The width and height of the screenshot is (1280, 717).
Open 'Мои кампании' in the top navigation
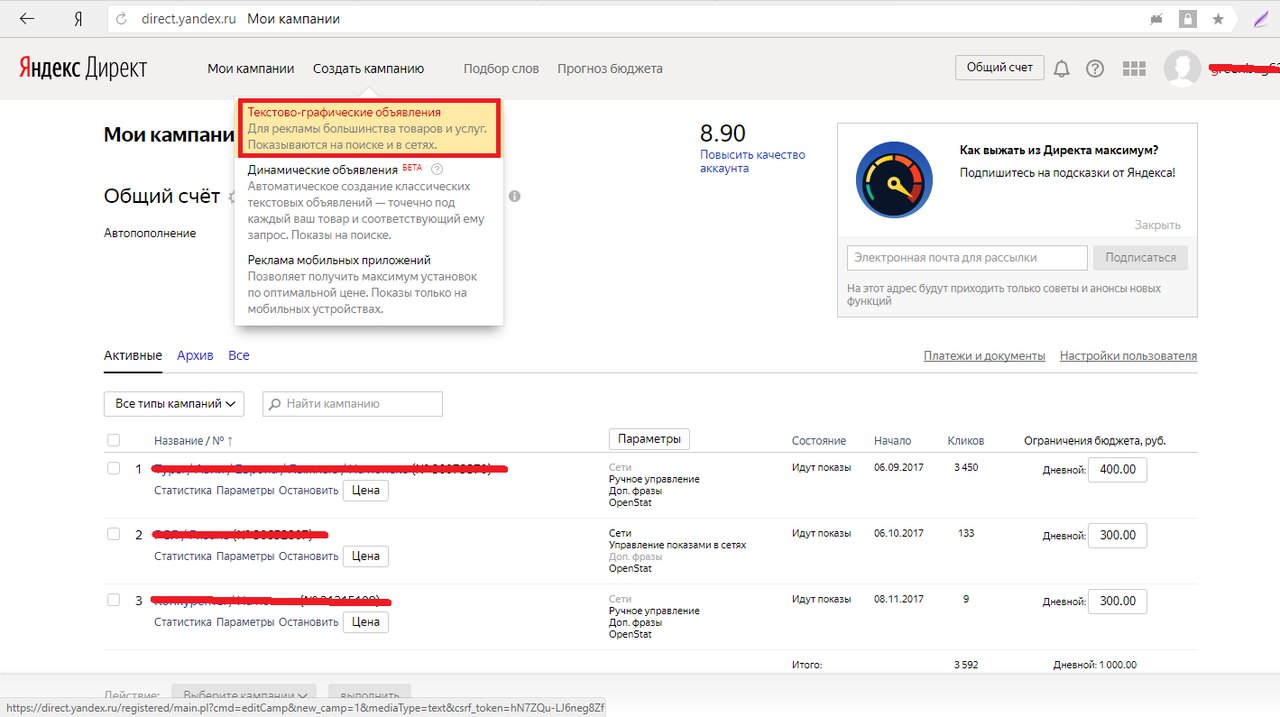click(x=251, y=69)
